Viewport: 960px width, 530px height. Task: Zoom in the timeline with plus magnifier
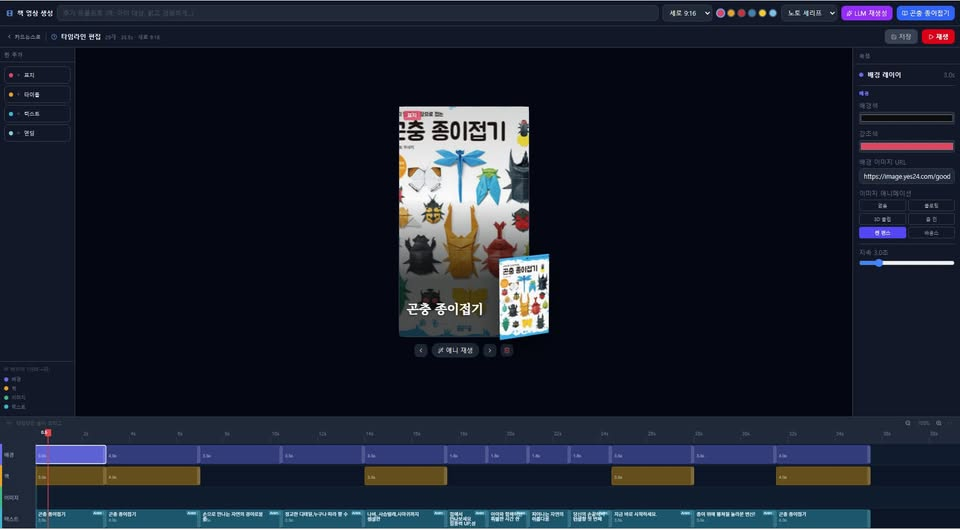coord(939,423)
